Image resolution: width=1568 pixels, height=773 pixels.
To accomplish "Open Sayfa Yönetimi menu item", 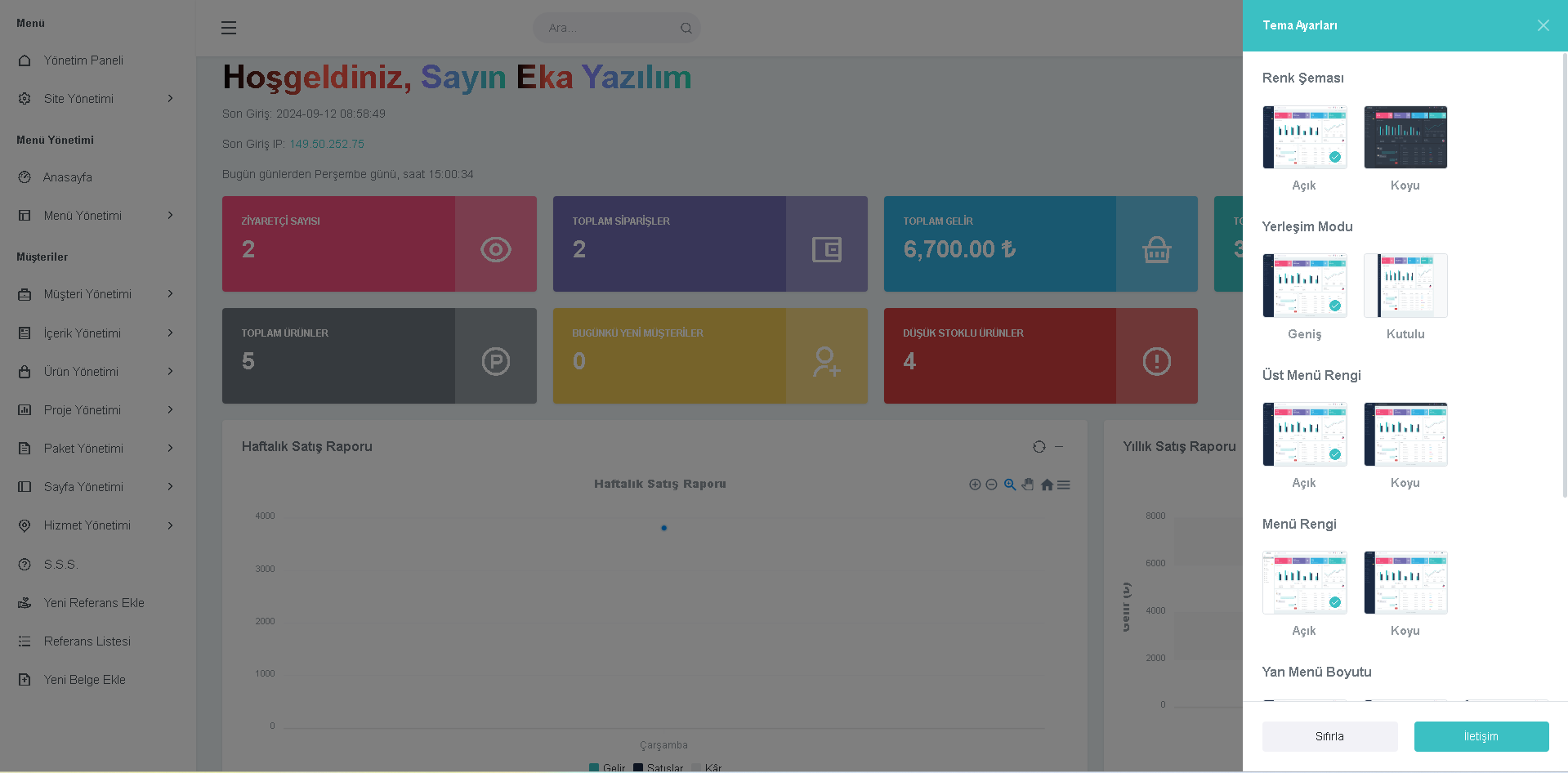I will [x=98, y=487].
